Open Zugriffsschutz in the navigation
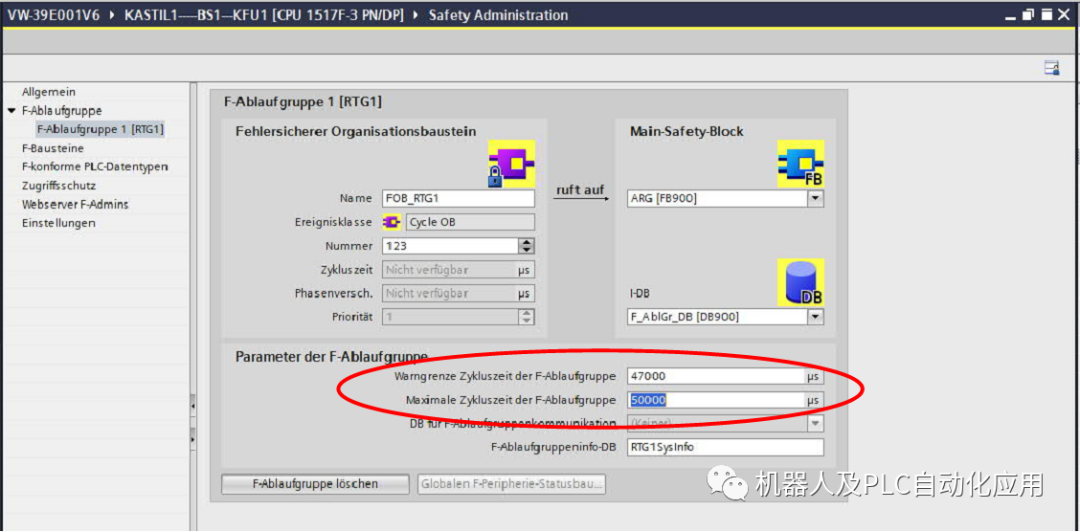The width and height of the screenshot is (1080, 532). tap(59, 185)
